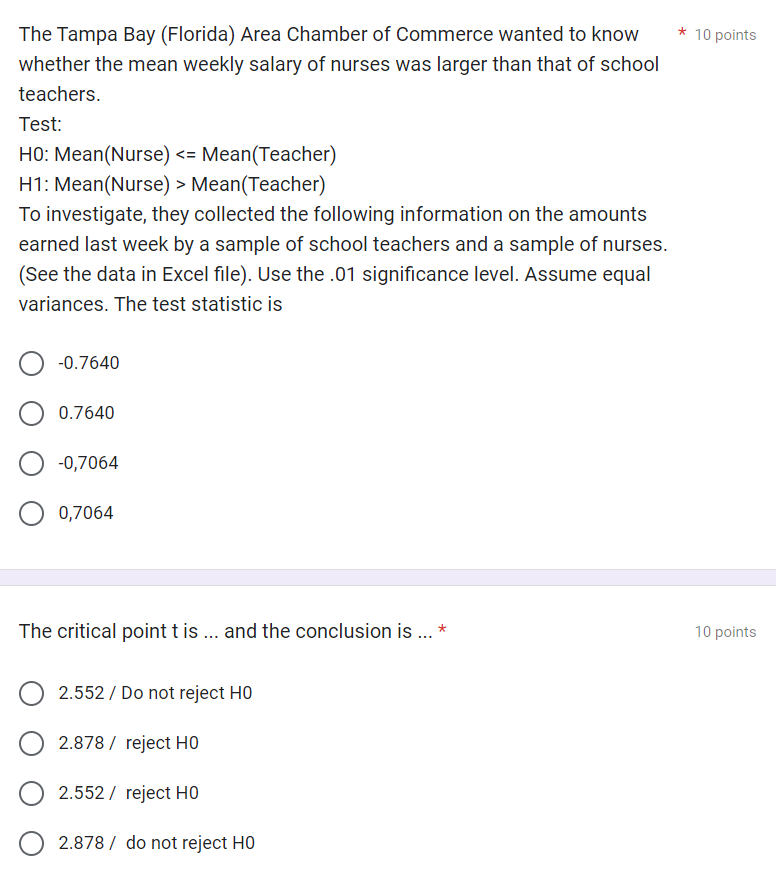Choose radio for 2.878 / reject H0
Image resolution: width=776 pixels, height=888 pixels.
tap(31, 743)
